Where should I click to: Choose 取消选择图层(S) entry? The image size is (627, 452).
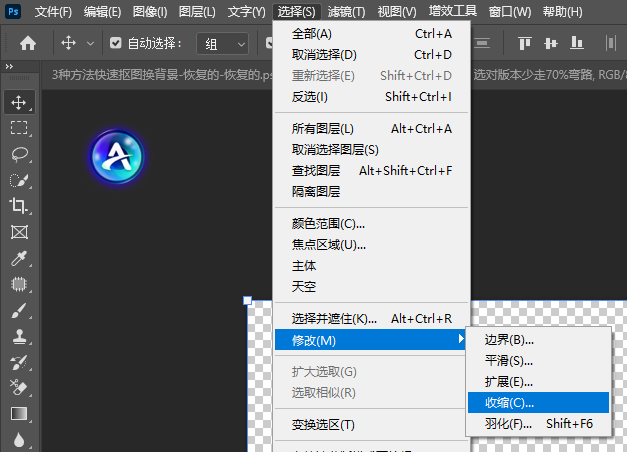point(371,150)
